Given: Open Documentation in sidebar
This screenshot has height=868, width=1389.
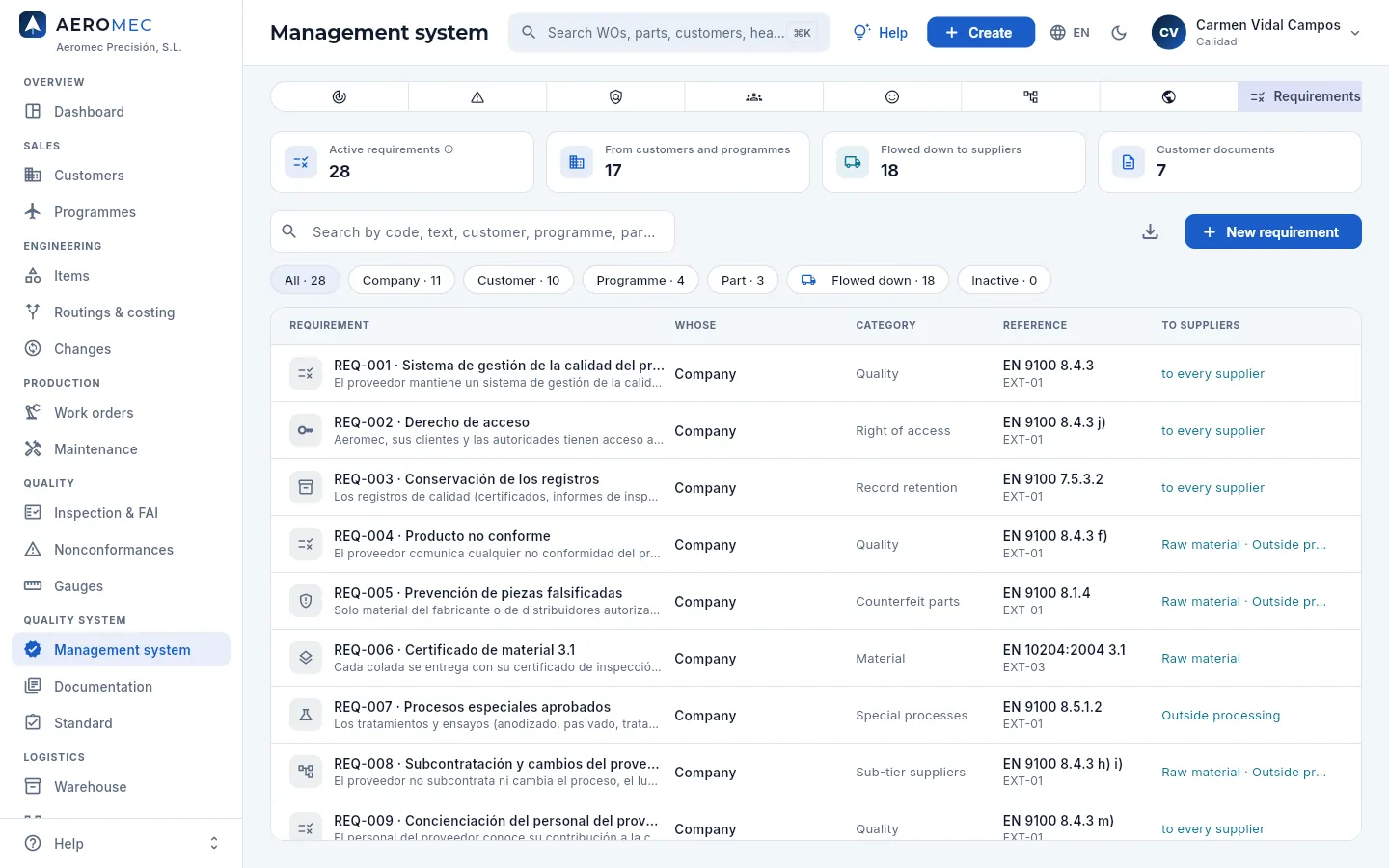Looking at the screenshot, I should click(x=121, y=687).
